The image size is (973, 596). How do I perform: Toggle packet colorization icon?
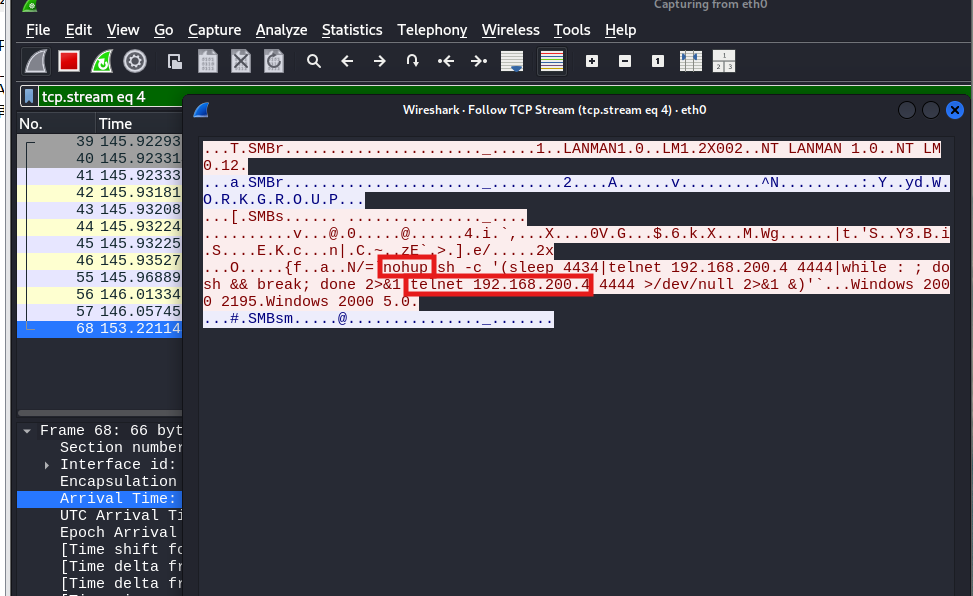click(x=552, y=61)
